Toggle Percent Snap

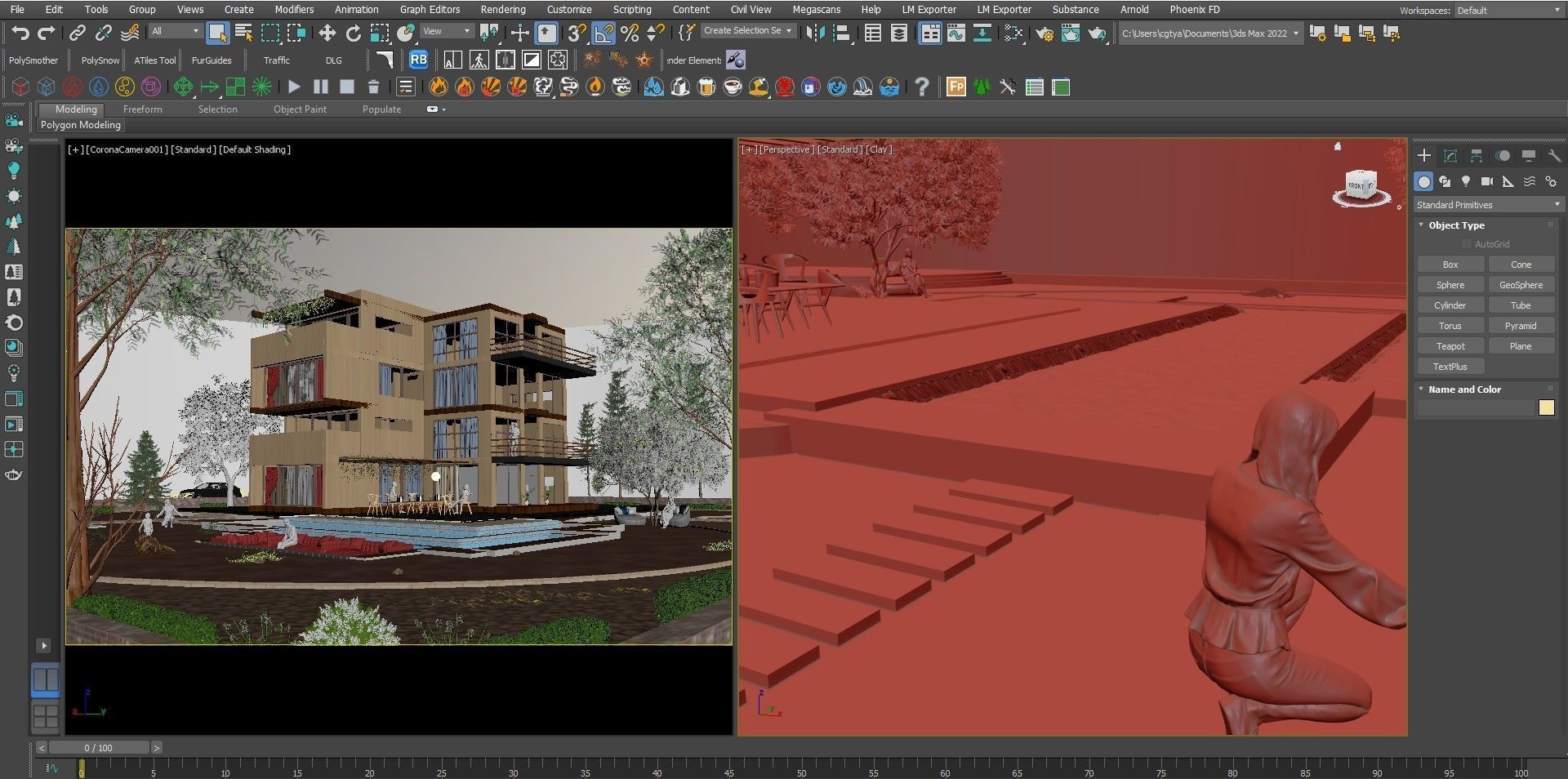[x=630, y=33]
